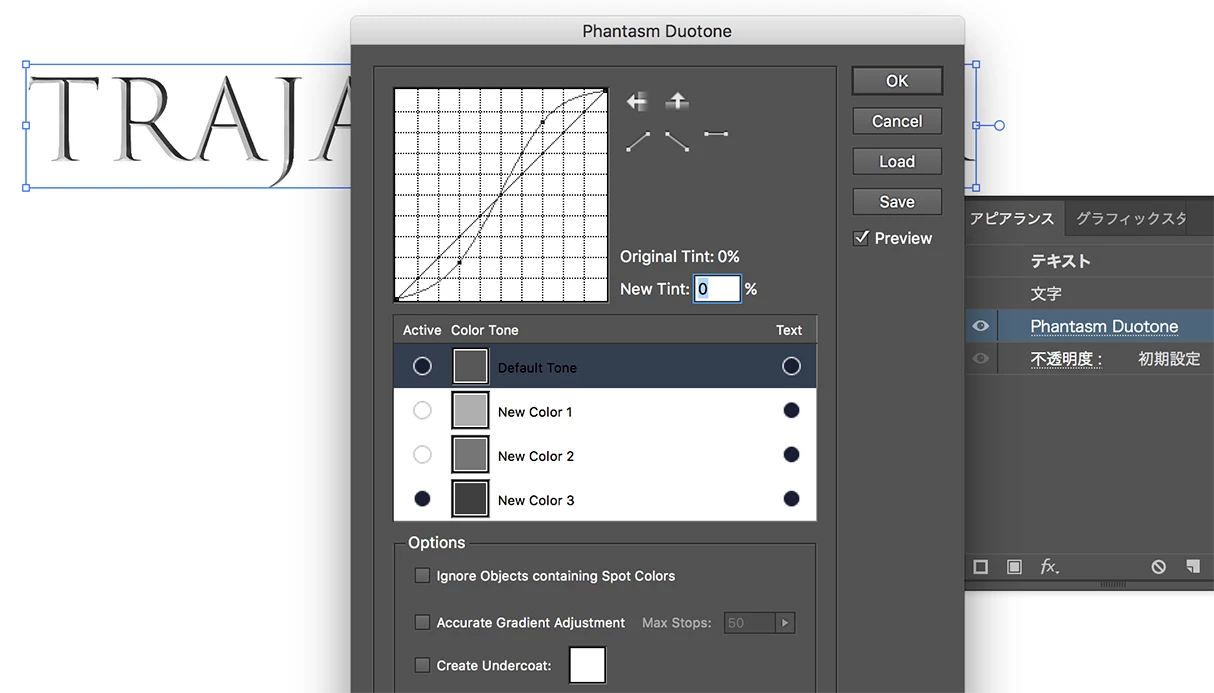Click the Create Undercoat white swatch
The width and height of the screenshot is (1214, 693).
pos(588,665)
